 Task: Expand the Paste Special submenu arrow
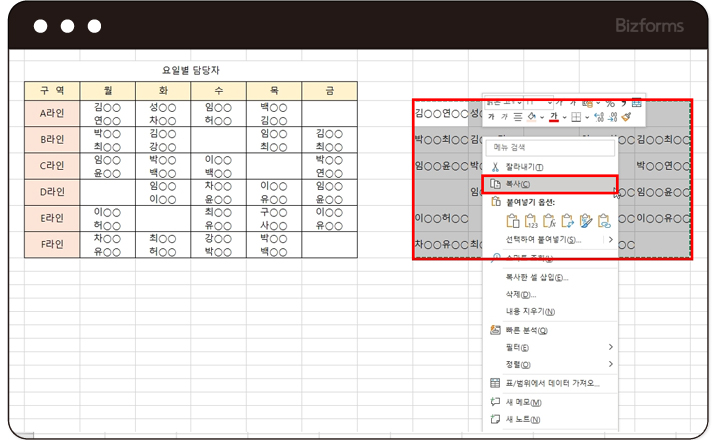611,239
